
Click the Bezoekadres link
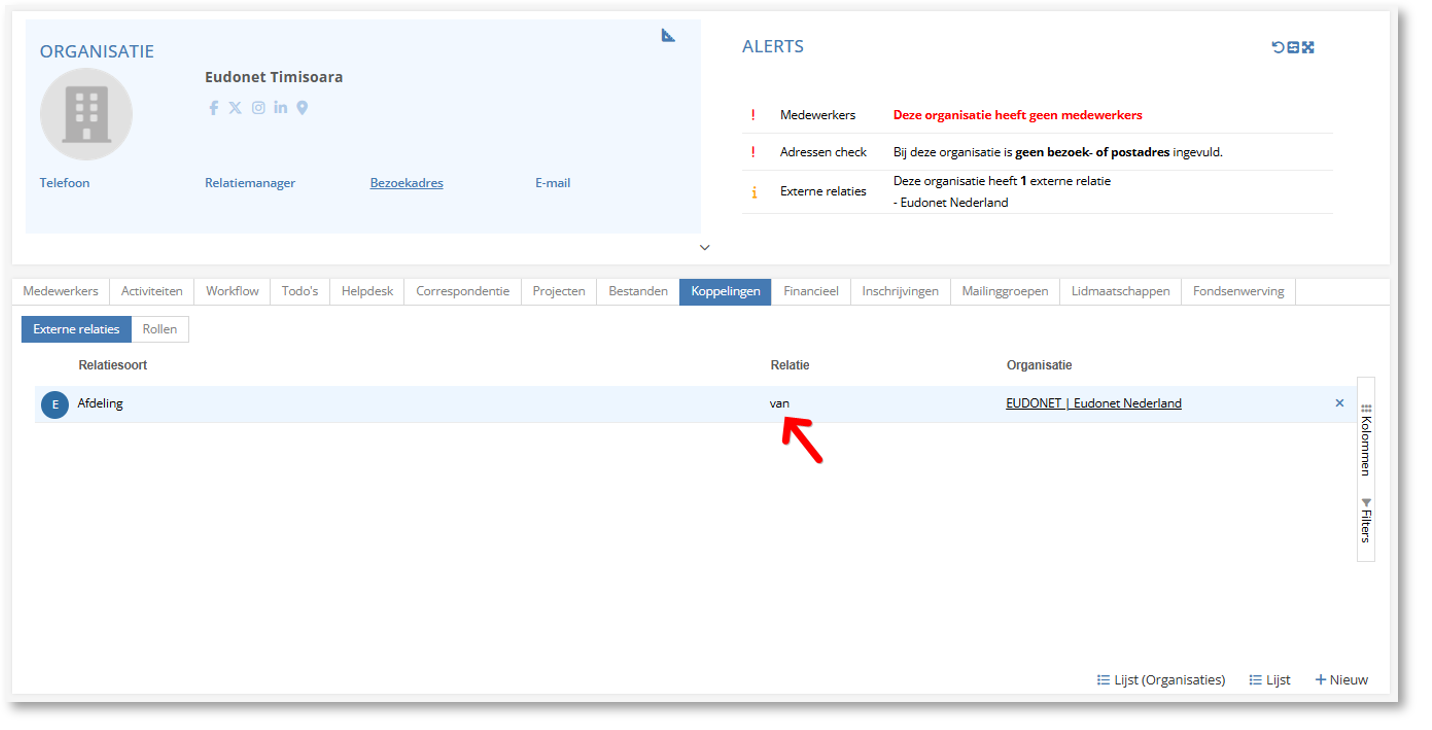[406, 183]
